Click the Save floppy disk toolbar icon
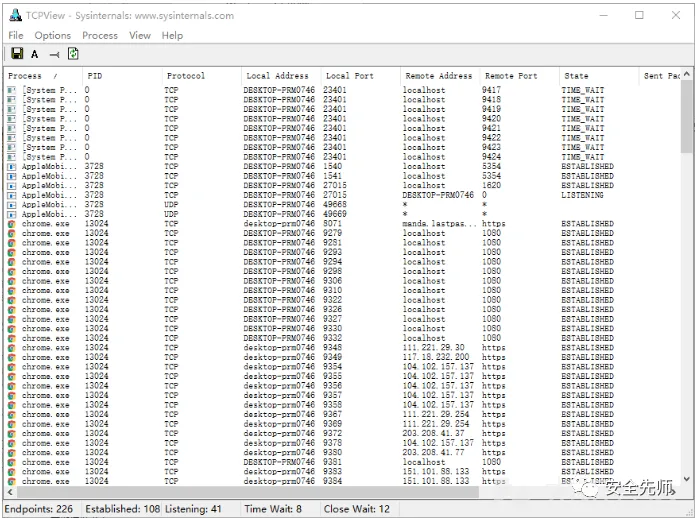The image size is (695, 518). pos(17,54)
